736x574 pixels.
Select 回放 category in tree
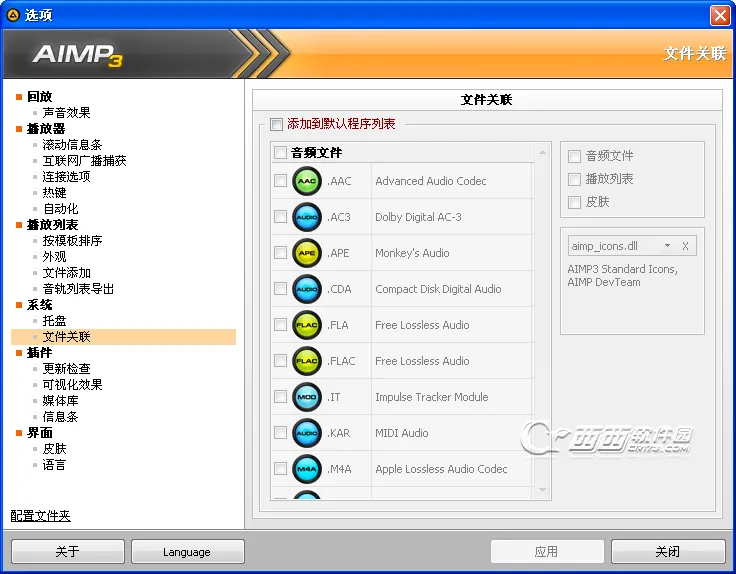click(x=39, y=97)
